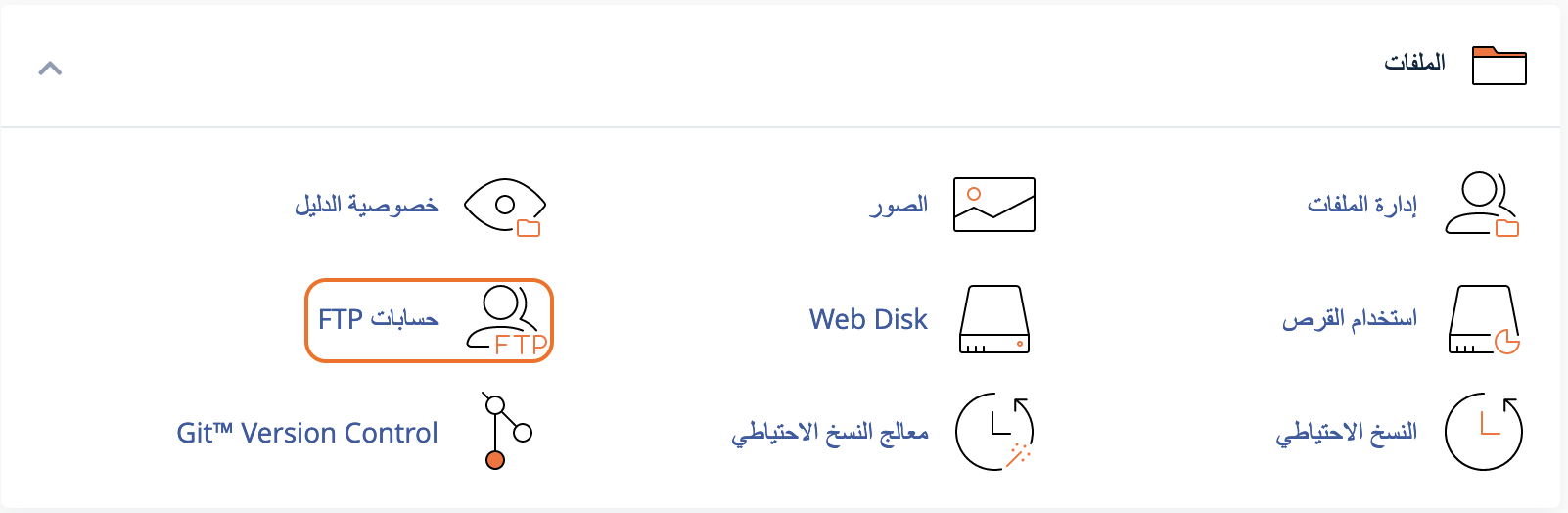Open the Git™ Version Control text link
Image resolution: width=1568 pixels, height=513 pixels.
tap(307, 433)
